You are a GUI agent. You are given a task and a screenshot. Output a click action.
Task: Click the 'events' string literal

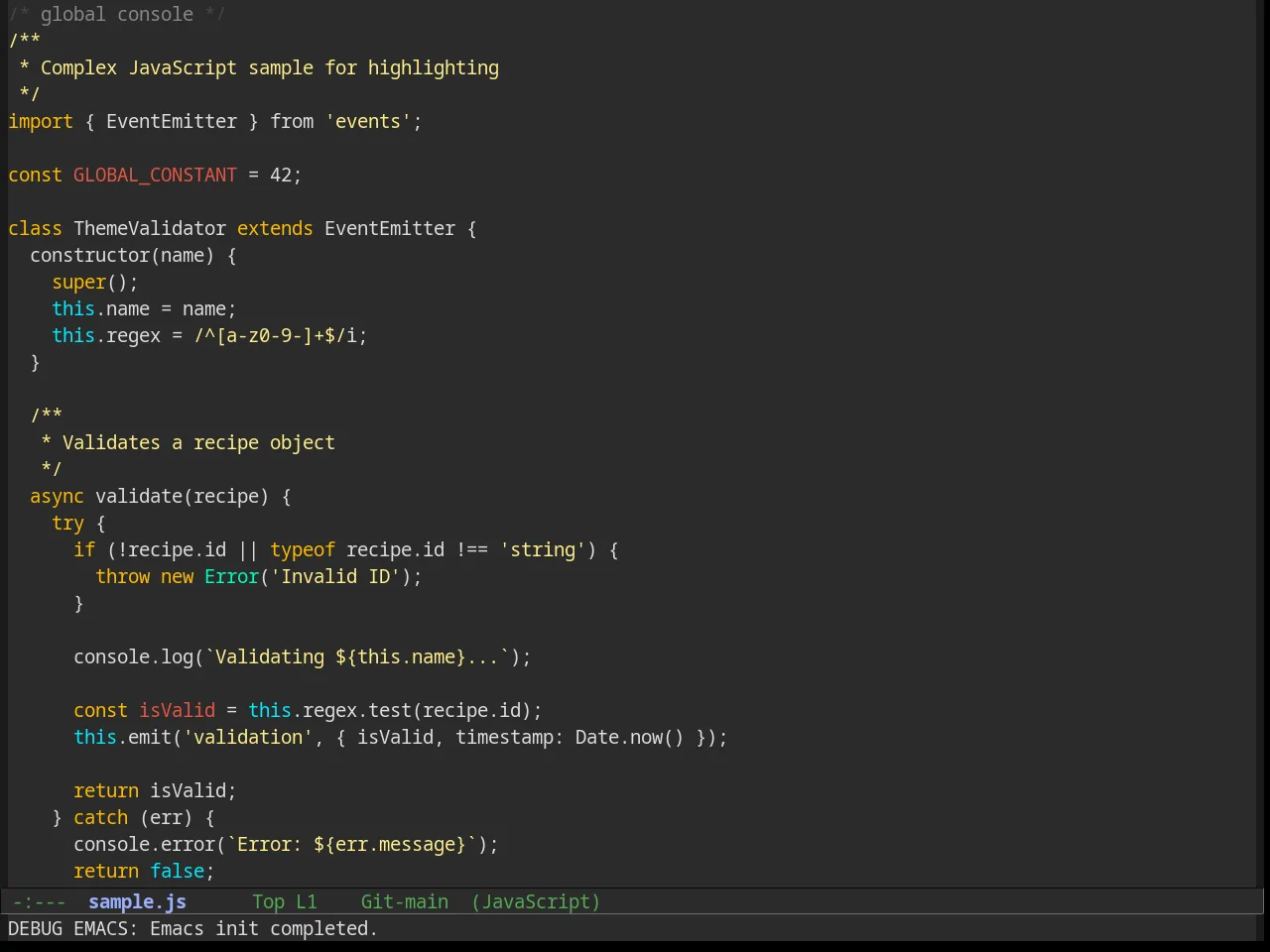pyautogui.click(x=368, y=121)
